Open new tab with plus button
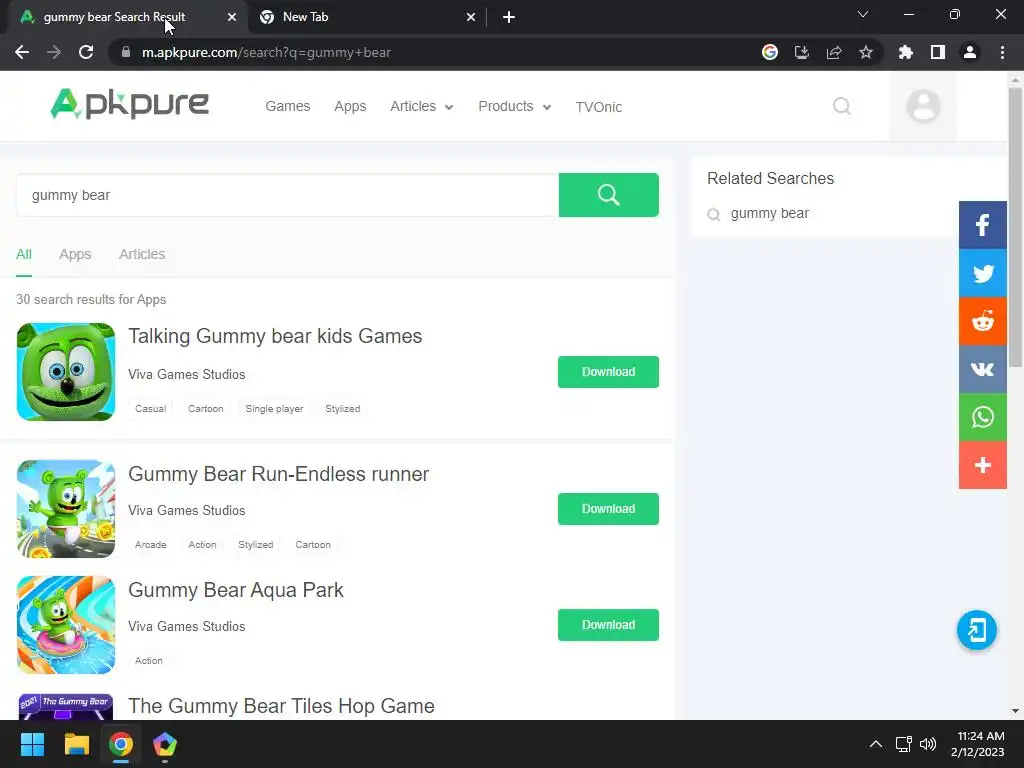 [509, 17]
